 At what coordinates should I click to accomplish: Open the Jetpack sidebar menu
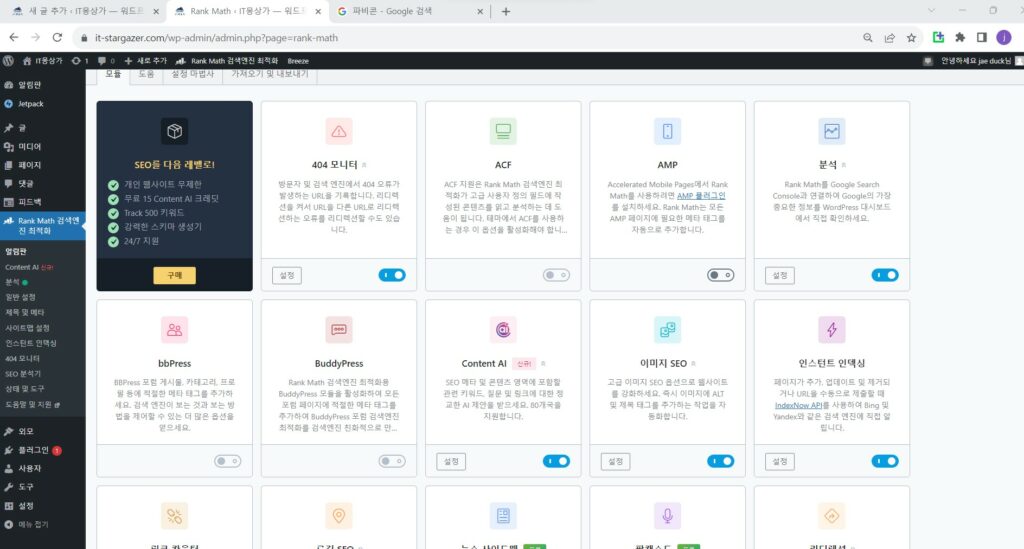[x=42, y=104]
